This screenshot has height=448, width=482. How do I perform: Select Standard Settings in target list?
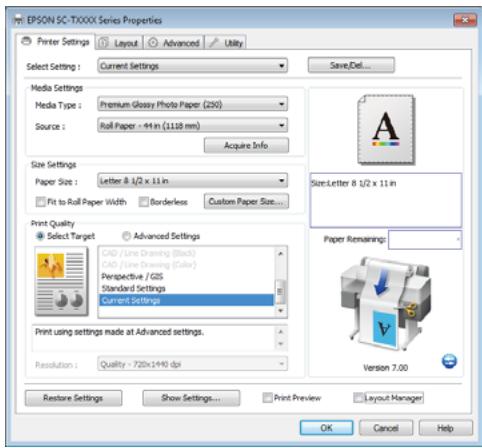point(186,288)
